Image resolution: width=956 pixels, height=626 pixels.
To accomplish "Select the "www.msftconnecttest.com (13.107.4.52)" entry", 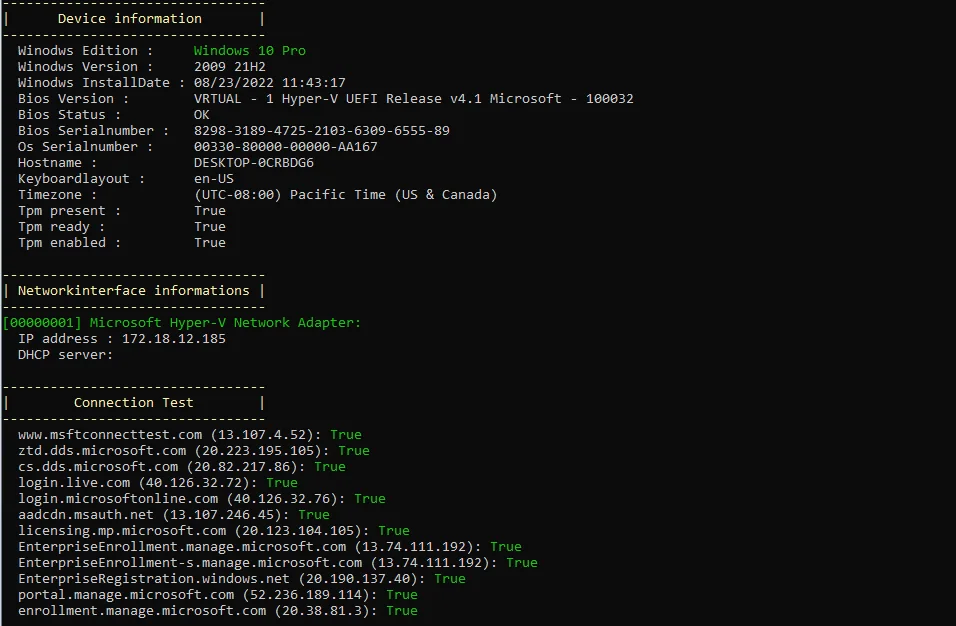I will click(x=169, y=435).
